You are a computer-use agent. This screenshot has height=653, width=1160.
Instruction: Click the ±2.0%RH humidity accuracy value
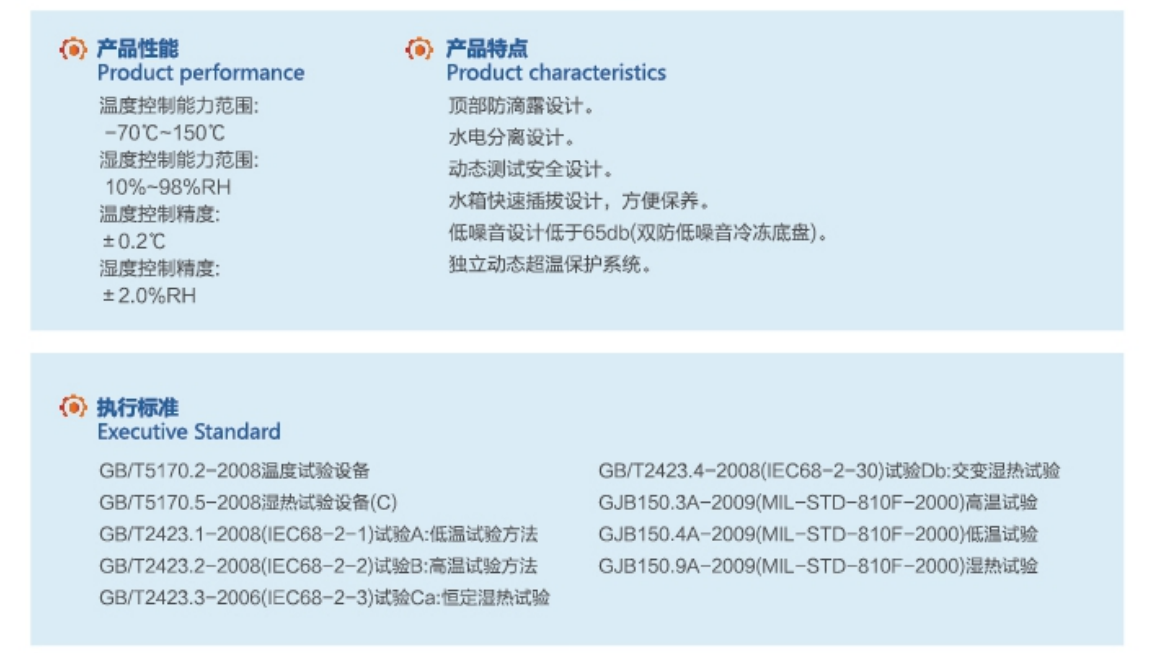coord(149,296)
